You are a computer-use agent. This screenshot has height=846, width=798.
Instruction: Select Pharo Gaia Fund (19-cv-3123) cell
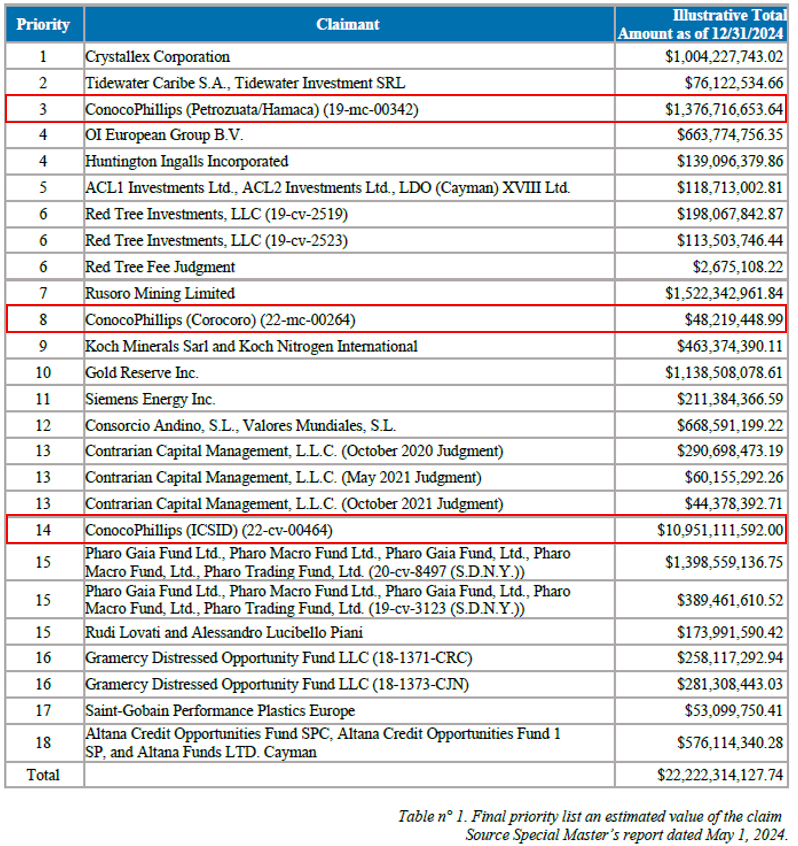click(349, 600)
